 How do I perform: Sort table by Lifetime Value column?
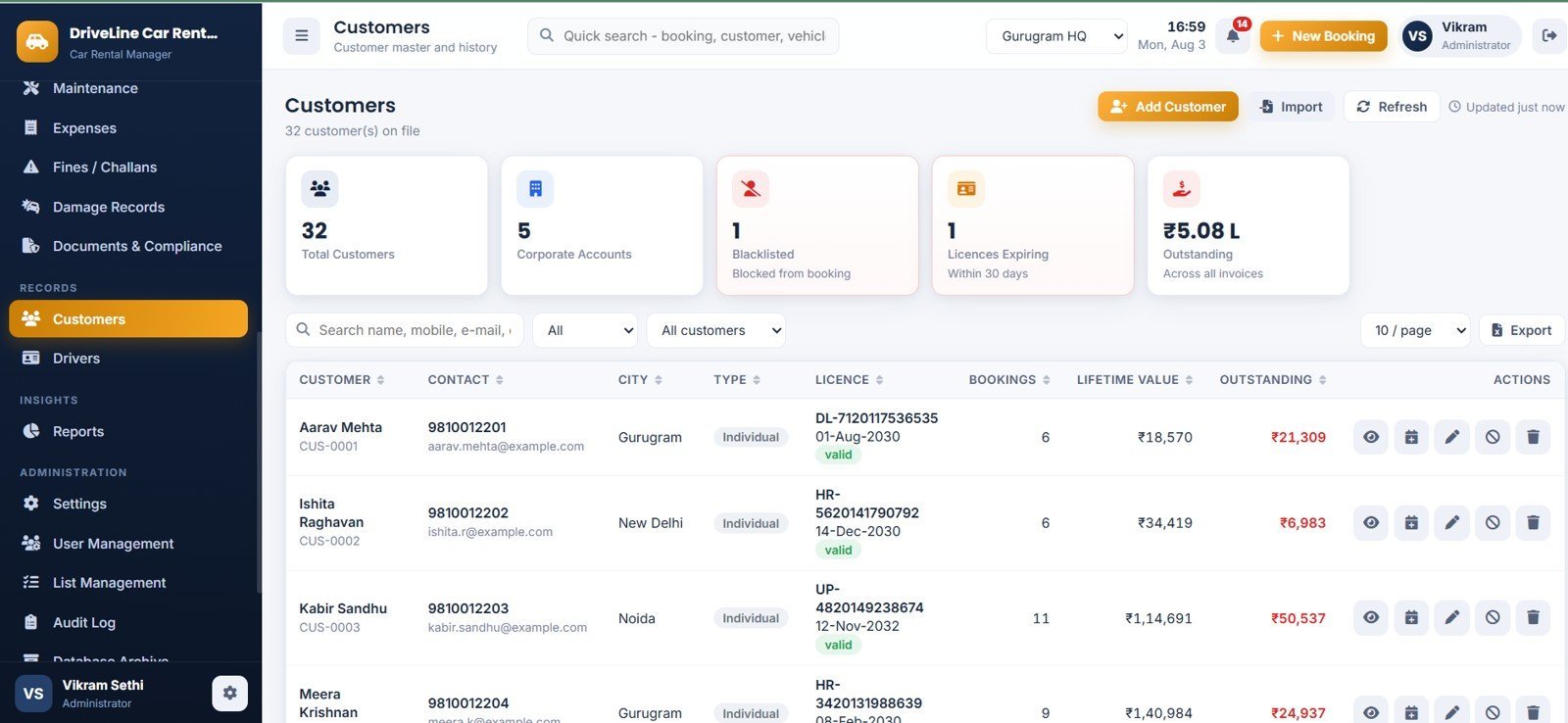click(1135, 380)
